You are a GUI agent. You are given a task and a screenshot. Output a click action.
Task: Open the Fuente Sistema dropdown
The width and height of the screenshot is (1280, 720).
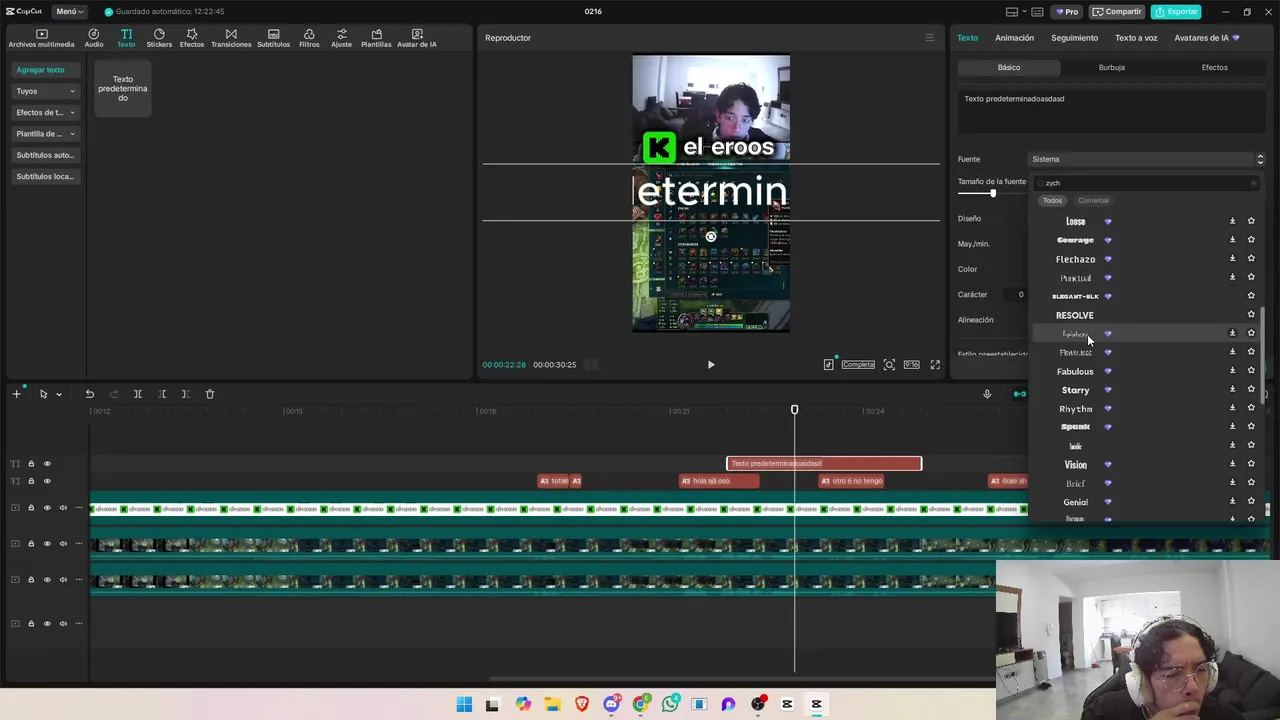pyautogui.click(x=1148, y=159)
